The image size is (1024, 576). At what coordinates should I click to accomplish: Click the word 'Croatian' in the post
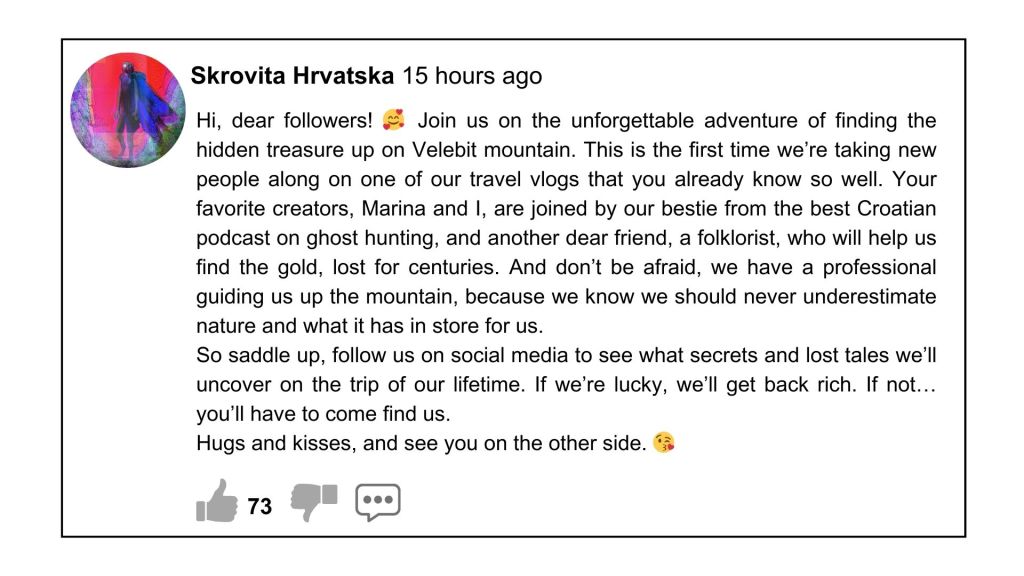coord(895,210)
